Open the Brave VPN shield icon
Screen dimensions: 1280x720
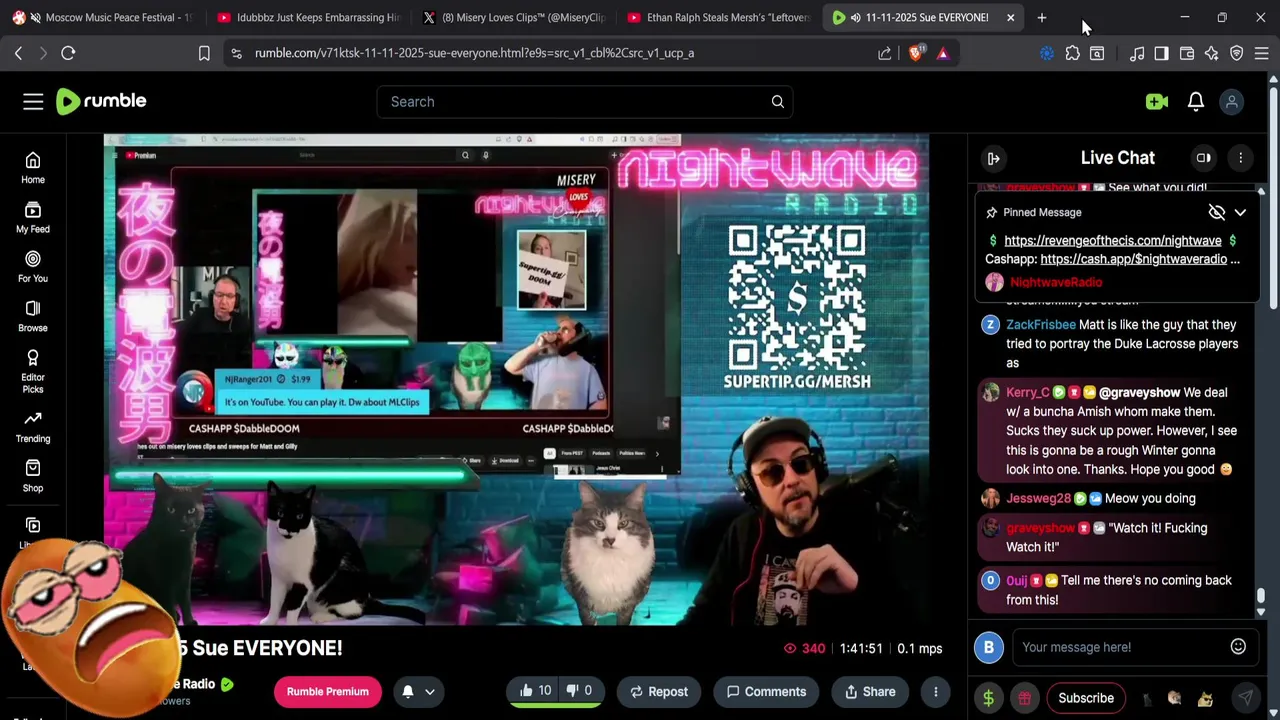coord(1237,53)
